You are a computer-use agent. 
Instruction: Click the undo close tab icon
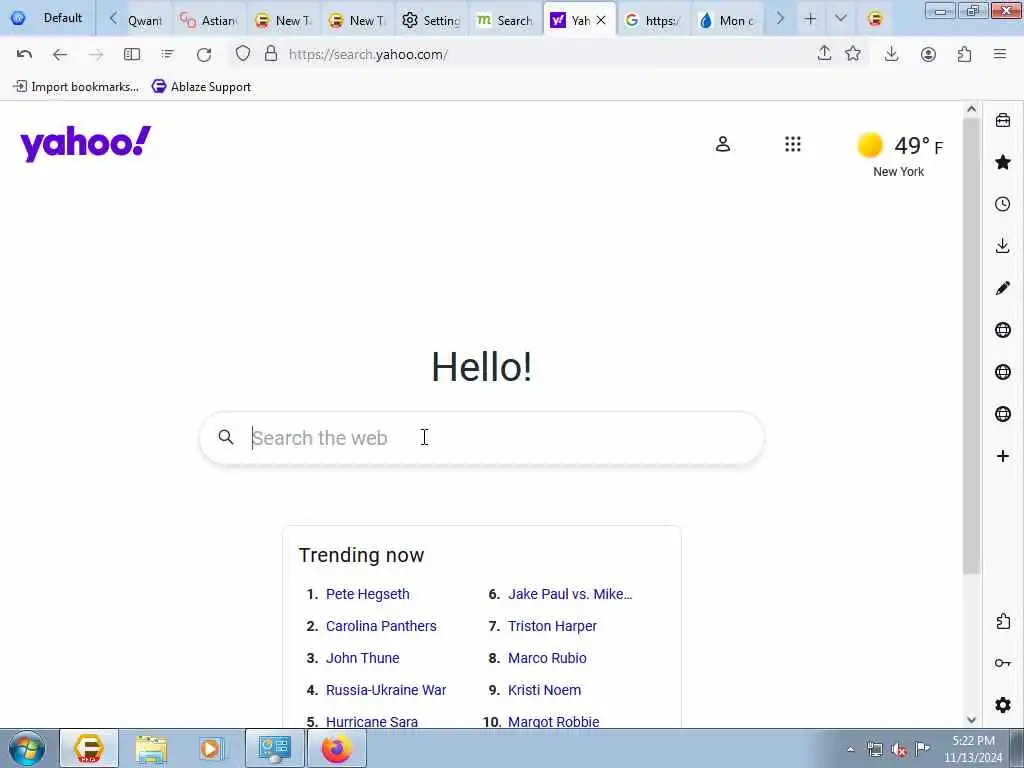click(x=24, y=54)
